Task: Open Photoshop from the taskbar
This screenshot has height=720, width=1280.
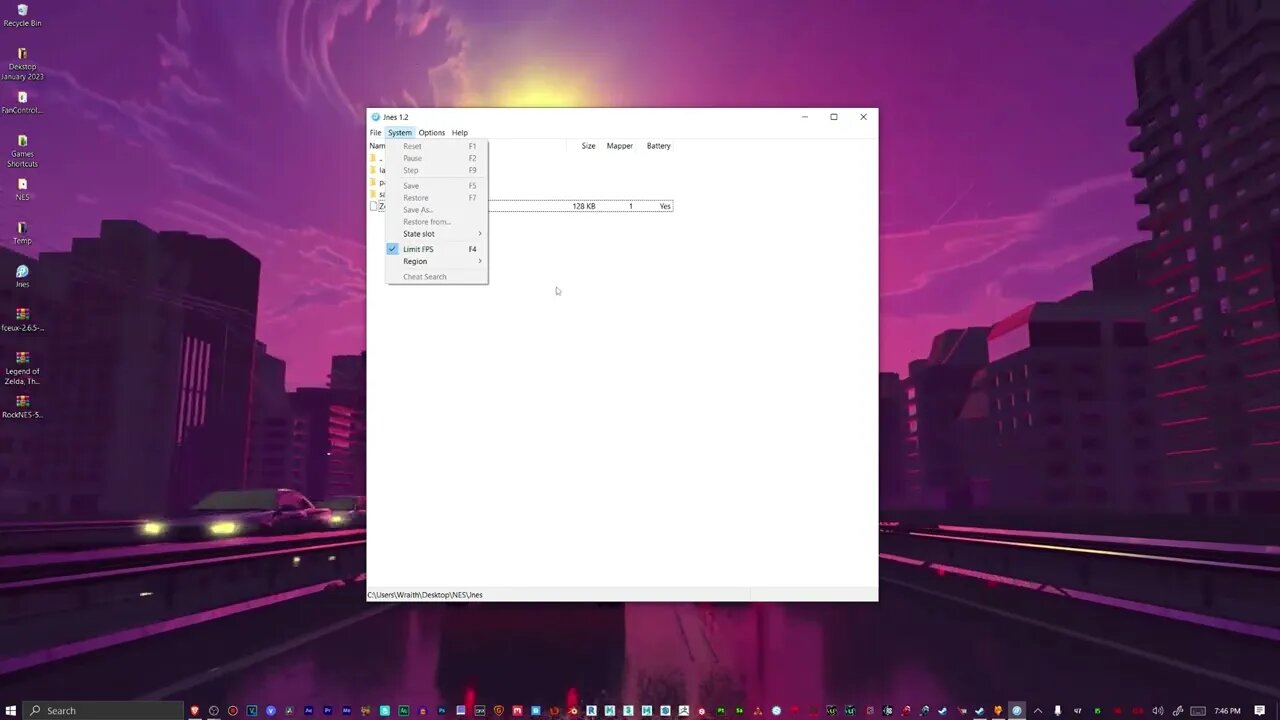Action: [x=442, y=710]
